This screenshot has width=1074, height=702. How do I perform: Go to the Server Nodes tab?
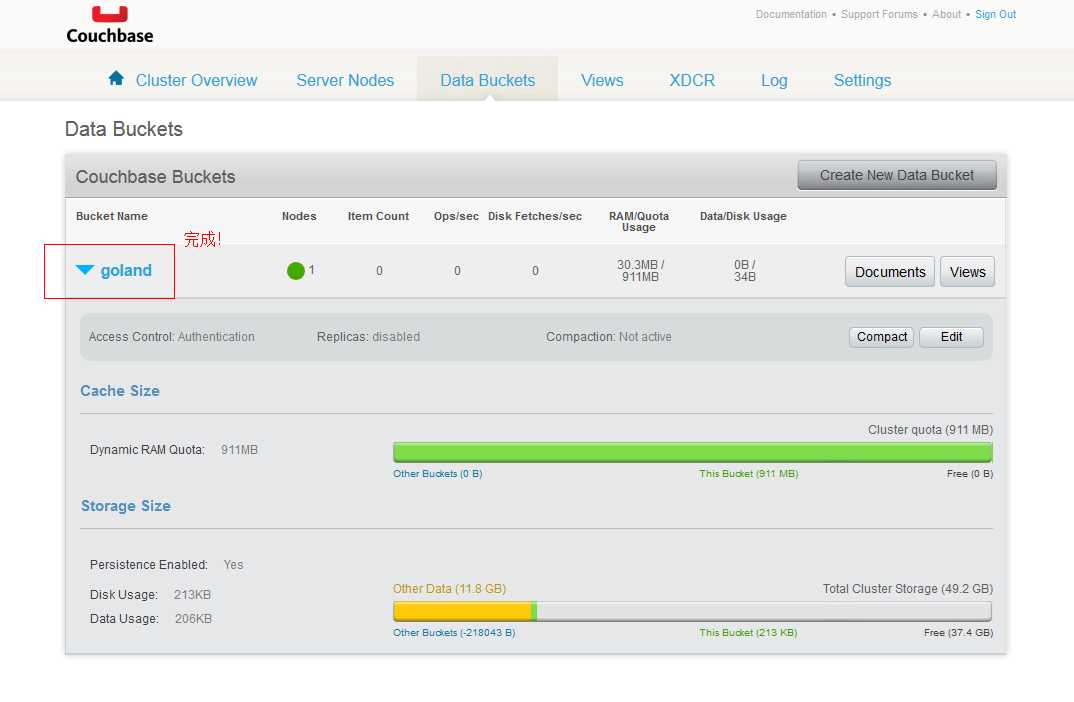coord(345,80)
